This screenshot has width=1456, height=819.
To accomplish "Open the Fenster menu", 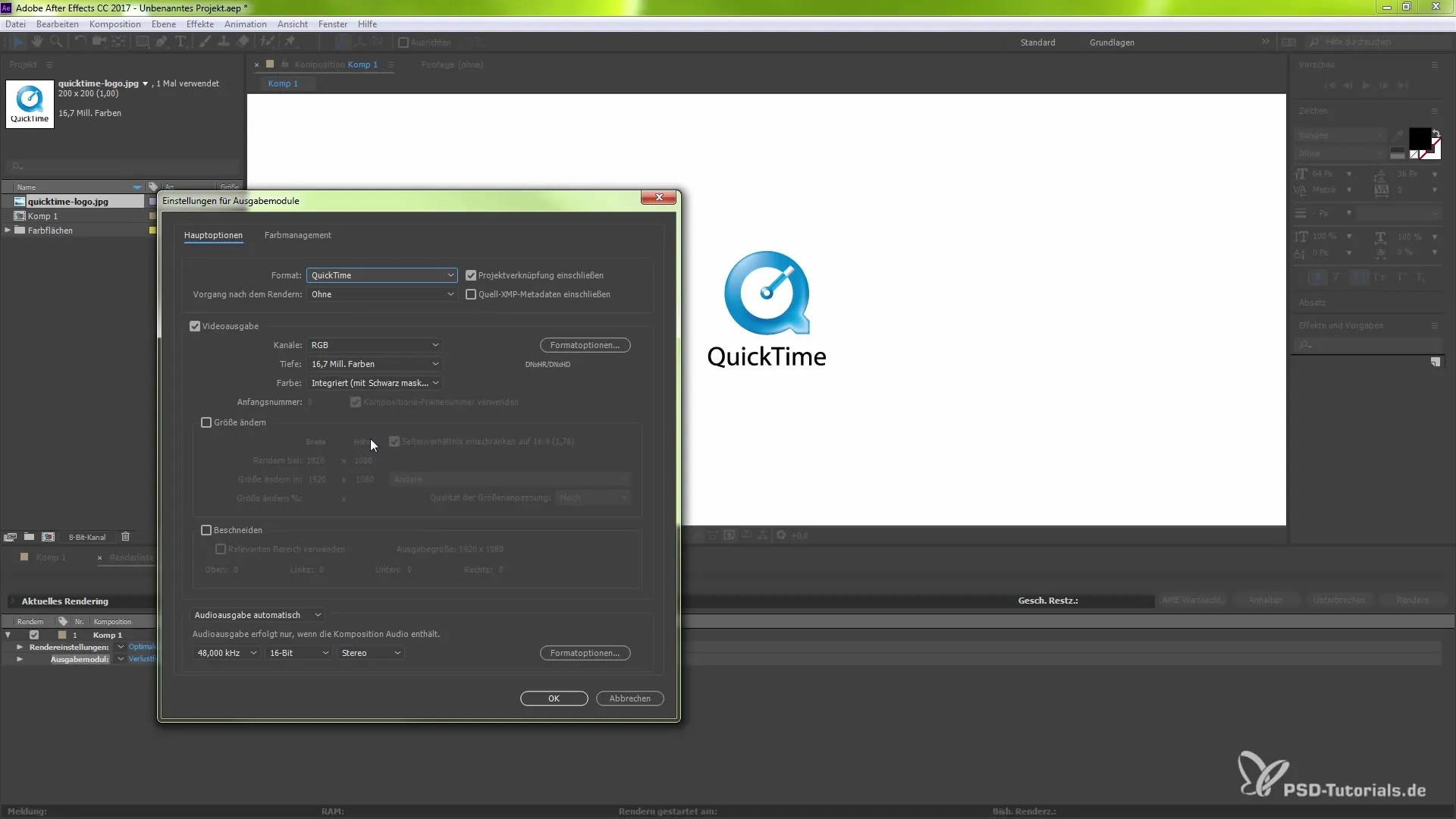I will tap(333, 24).
